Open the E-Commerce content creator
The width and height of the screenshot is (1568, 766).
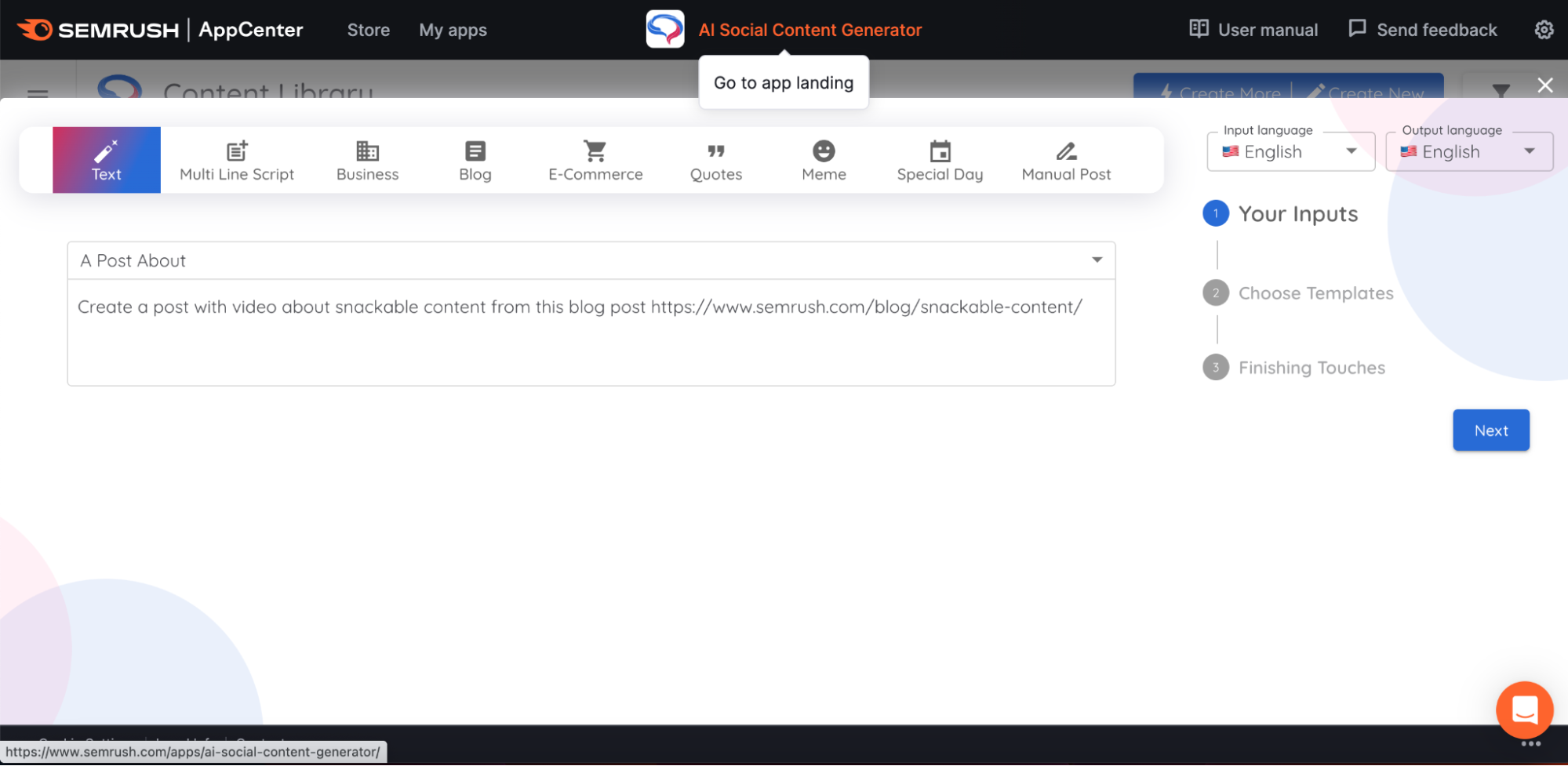tap(595, 159)
